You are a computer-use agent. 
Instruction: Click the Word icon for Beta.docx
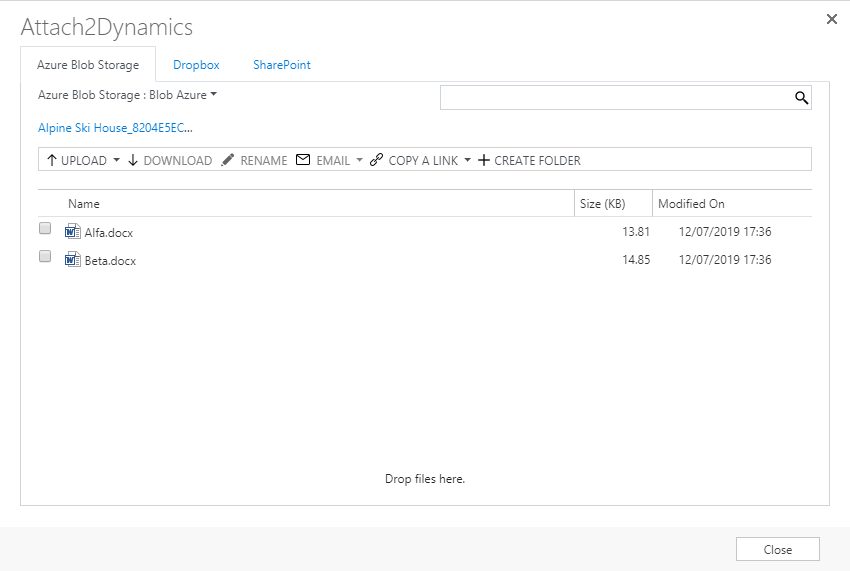pyautogui.click(x=73, y=260)
